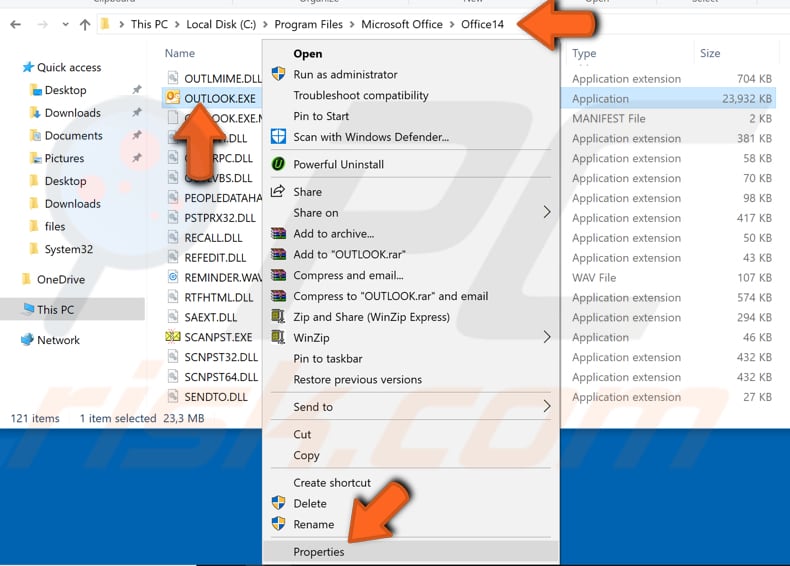Screen dimensions: 790x566
Task: Click the OneDrive folder icon
Action: point(27,279)
